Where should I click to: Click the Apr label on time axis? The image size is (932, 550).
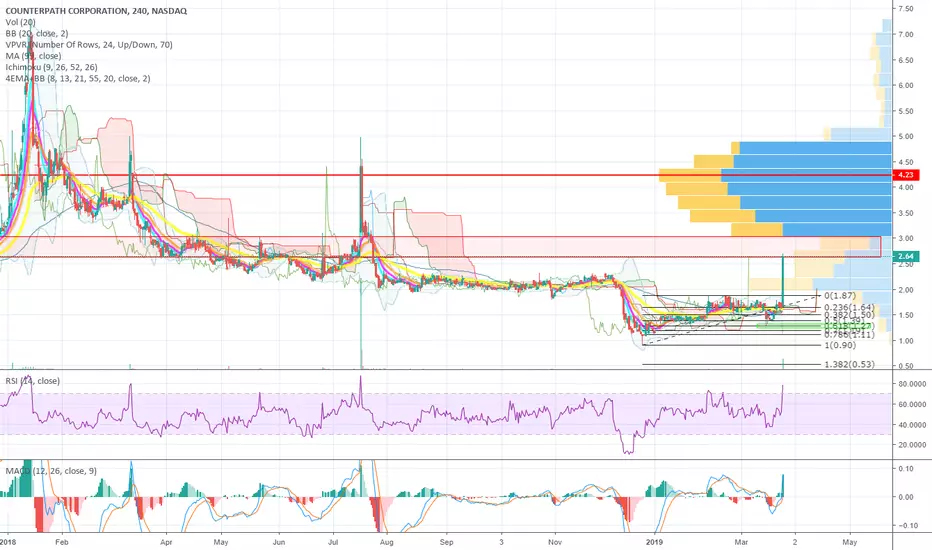[x=166, y=542]
